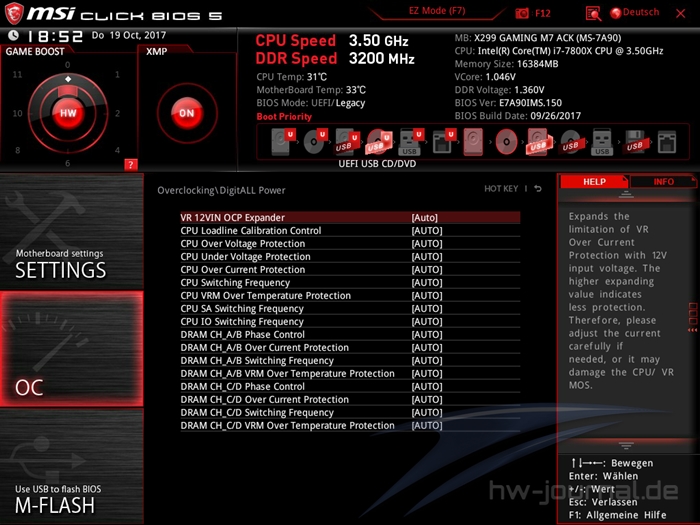Select the legacy USB floppy boot icon
The image size is (700, 525).
(x=635, y=142)
